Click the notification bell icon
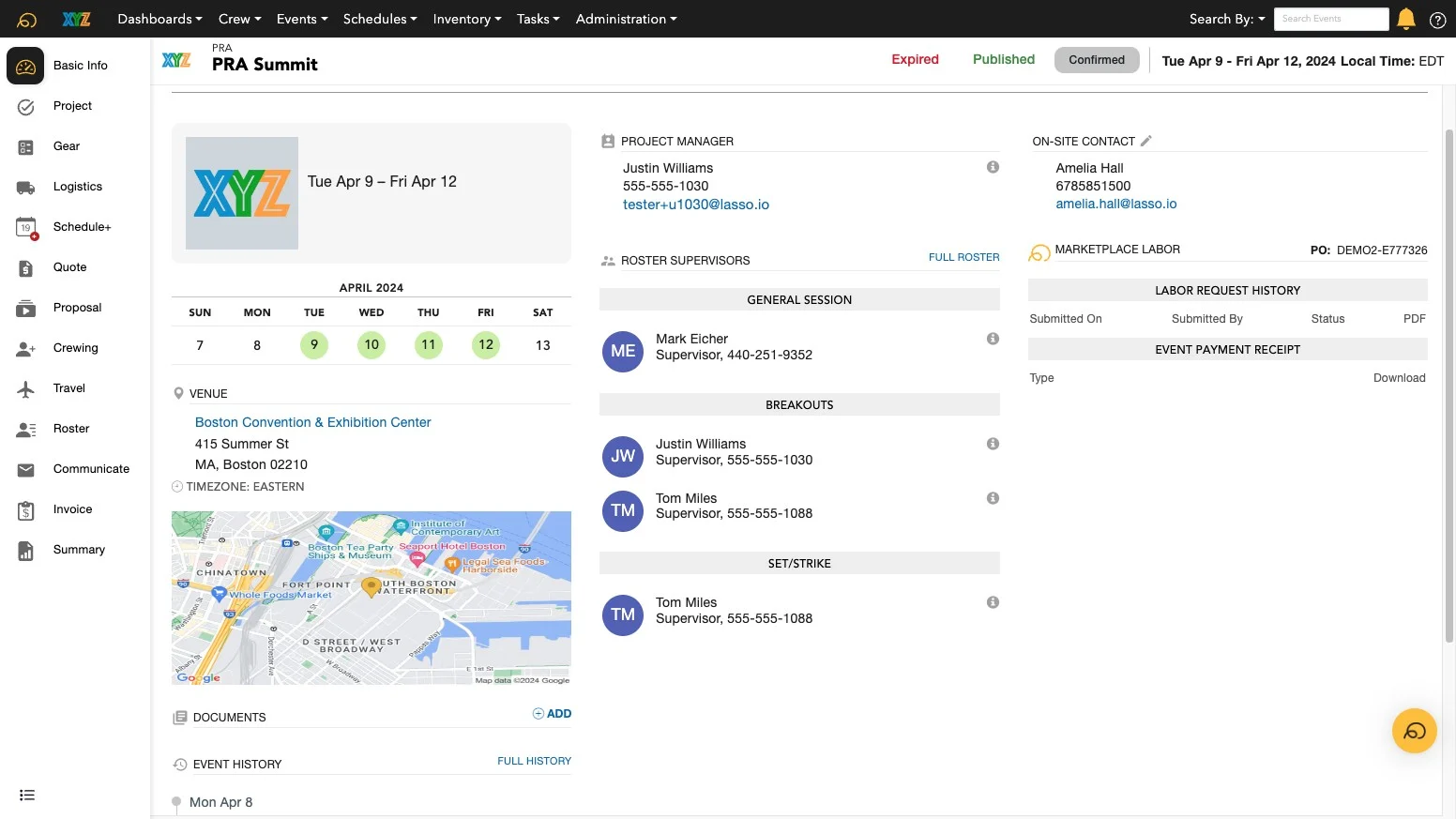Viewport: 1456px width, 819px height. pos(1405,19)
